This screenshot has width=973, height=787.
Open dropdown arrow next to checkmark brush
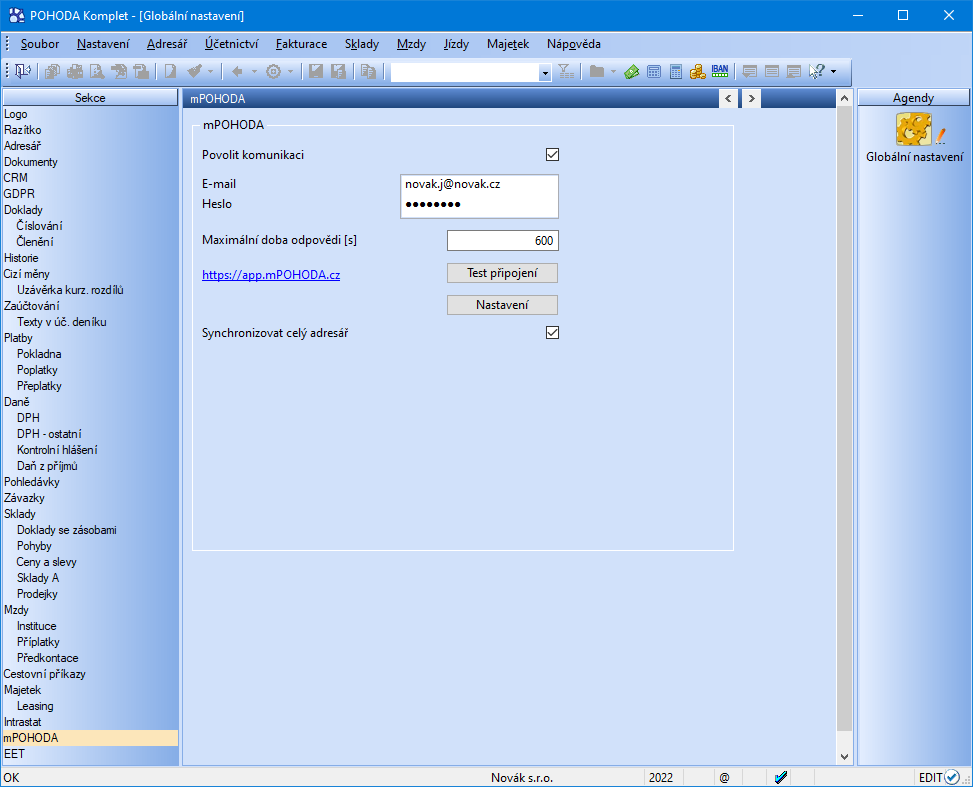click(x=210, y=72)
